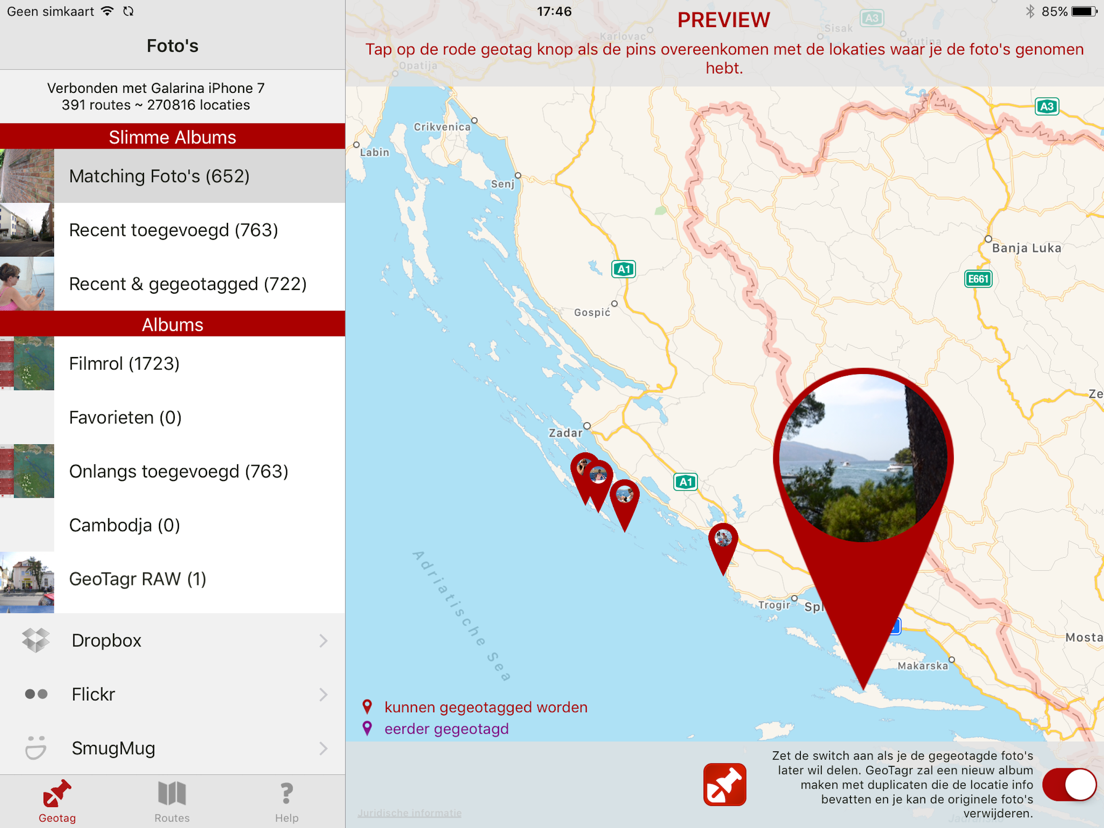Open Recent toegevoegd (763) album
This screenshot has height=828, width=1104.
coord(172,230)
